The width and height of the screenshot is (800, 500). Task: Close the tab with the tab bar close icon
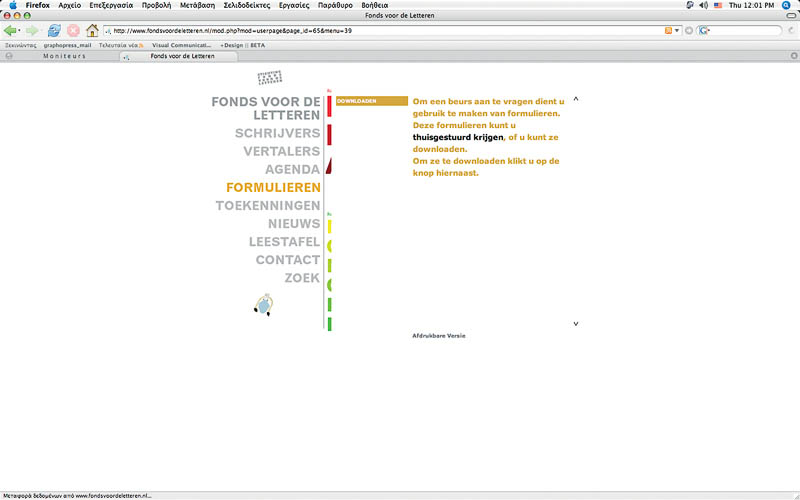pos(794,56)
